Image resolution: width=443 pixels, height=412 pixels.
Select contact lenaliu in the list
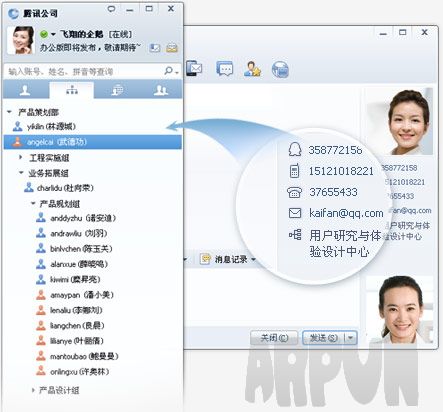76,310
